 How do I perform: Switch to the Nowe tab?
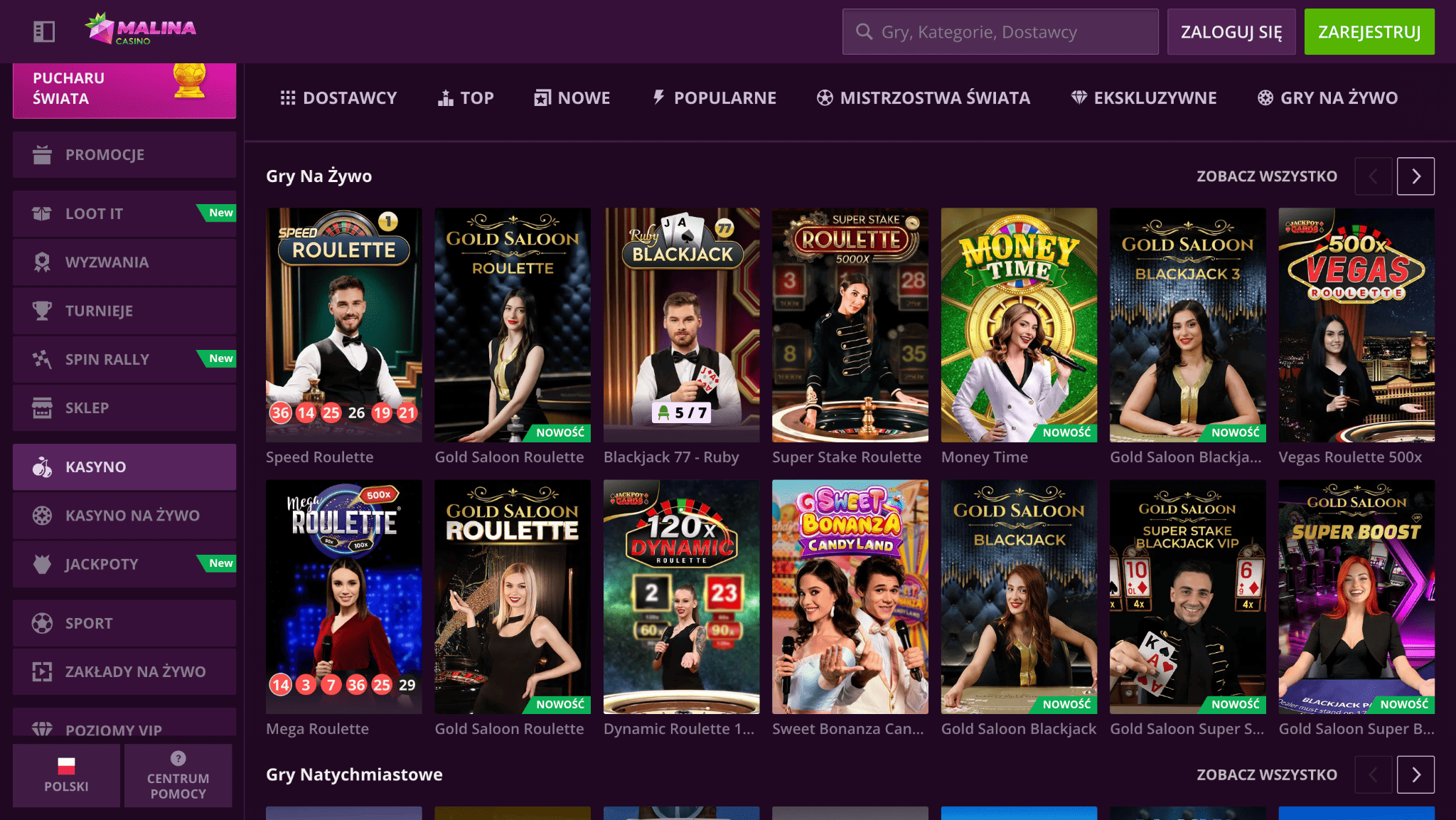572,98
